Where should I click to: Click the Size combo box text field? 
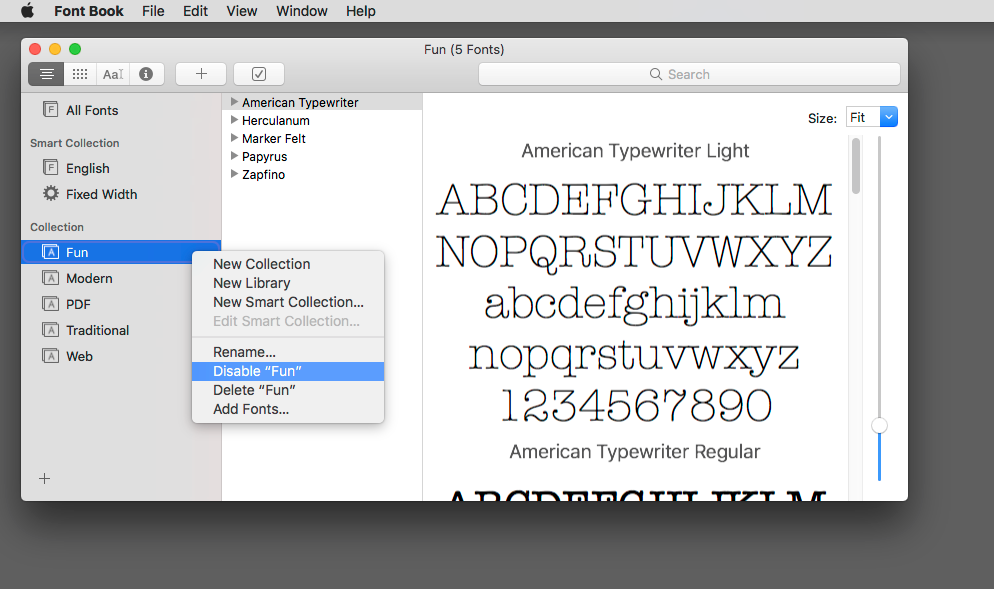[x=863, y=117]
